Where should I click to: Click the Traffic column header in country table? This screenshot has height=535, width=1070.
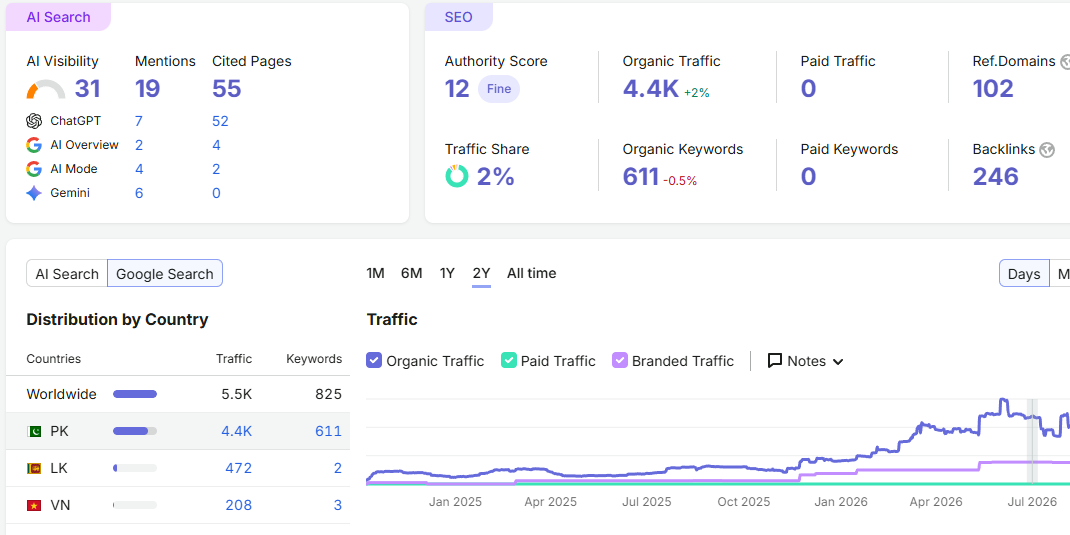(x=234, y=359)
